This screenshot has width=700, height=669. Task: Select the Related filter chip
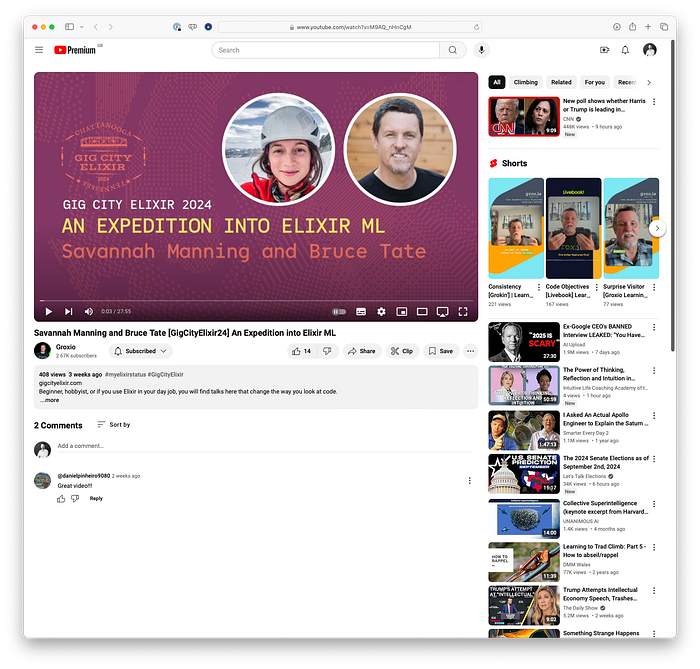click(x=561, y=82)
